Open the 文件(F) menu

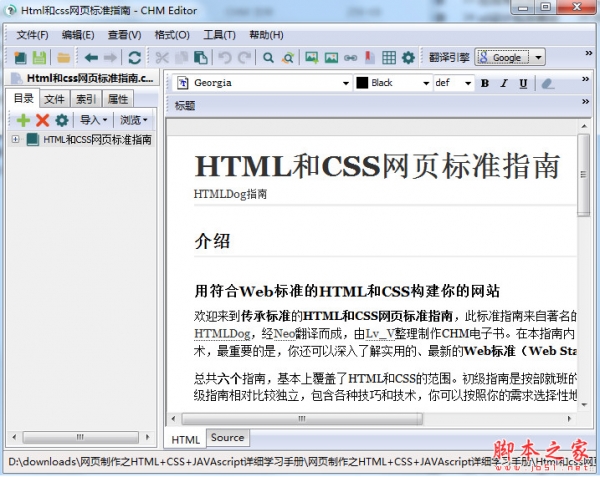[32, 35]
